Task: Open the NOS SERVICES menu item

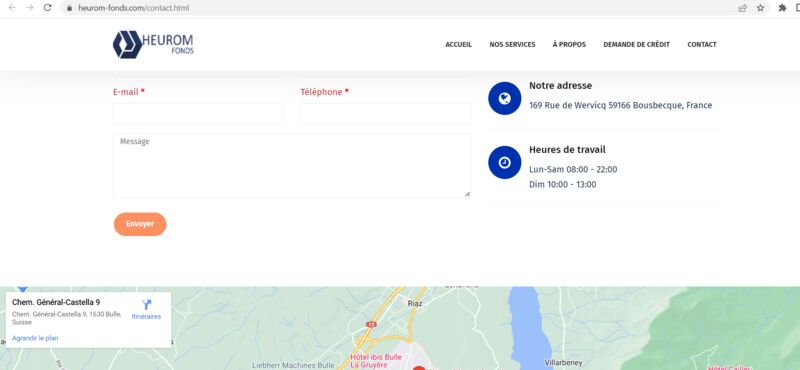Action: 512,44
